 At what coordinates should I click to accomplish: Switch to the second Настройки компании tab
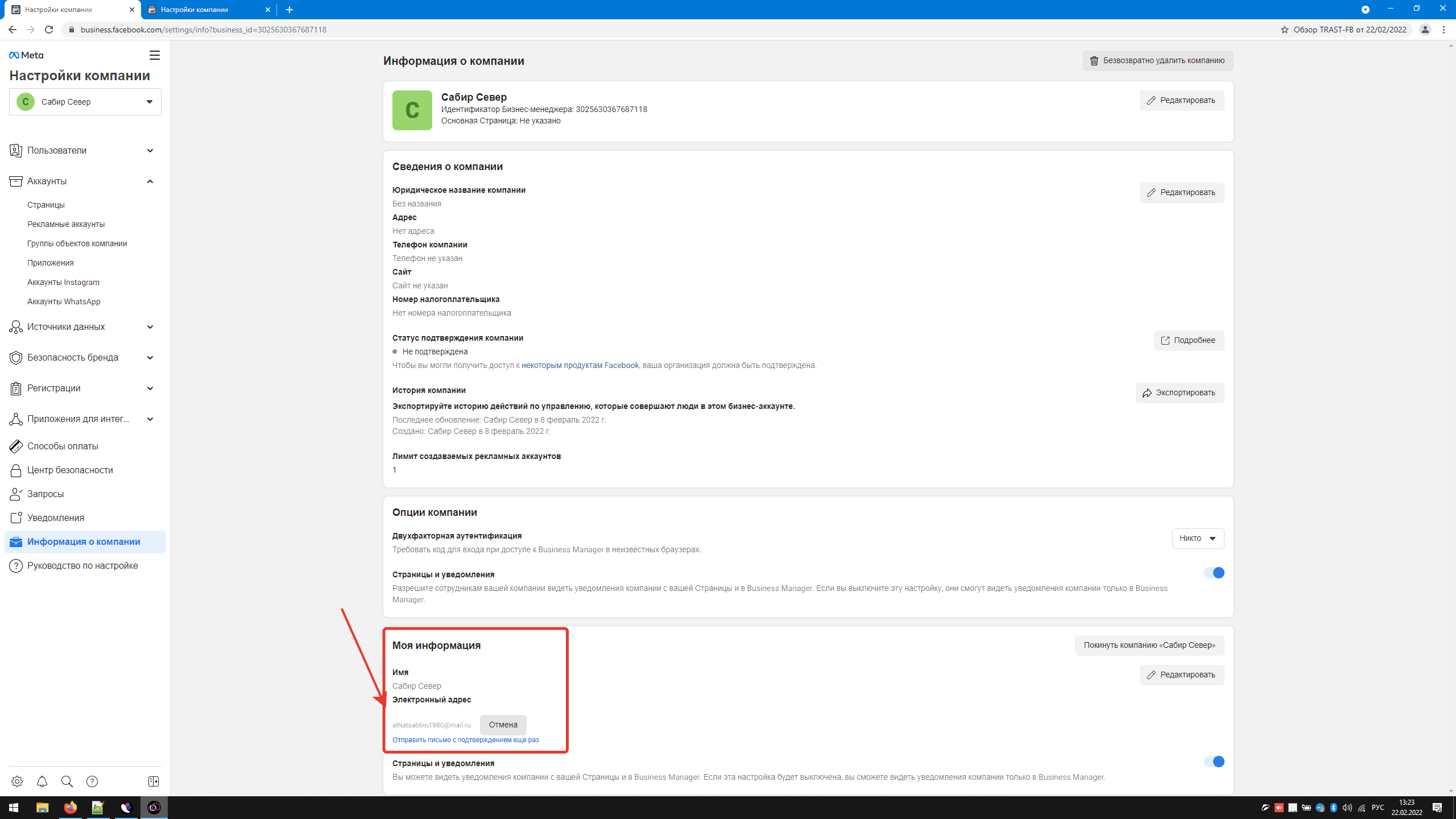[208, 10]
